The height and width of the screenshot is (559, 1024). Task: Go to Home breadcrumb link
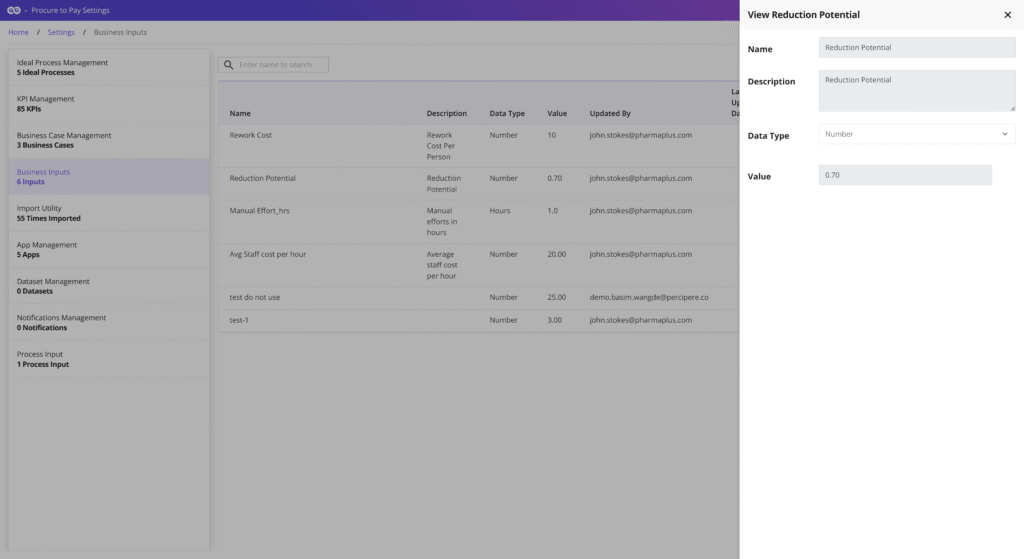pos(18,32)
